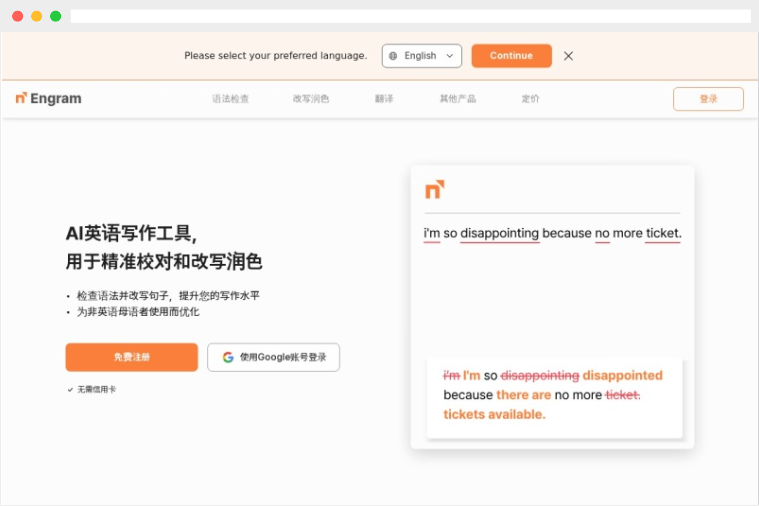
Task: Go to the 改写润色 nav item
Action: click(311, 99)
